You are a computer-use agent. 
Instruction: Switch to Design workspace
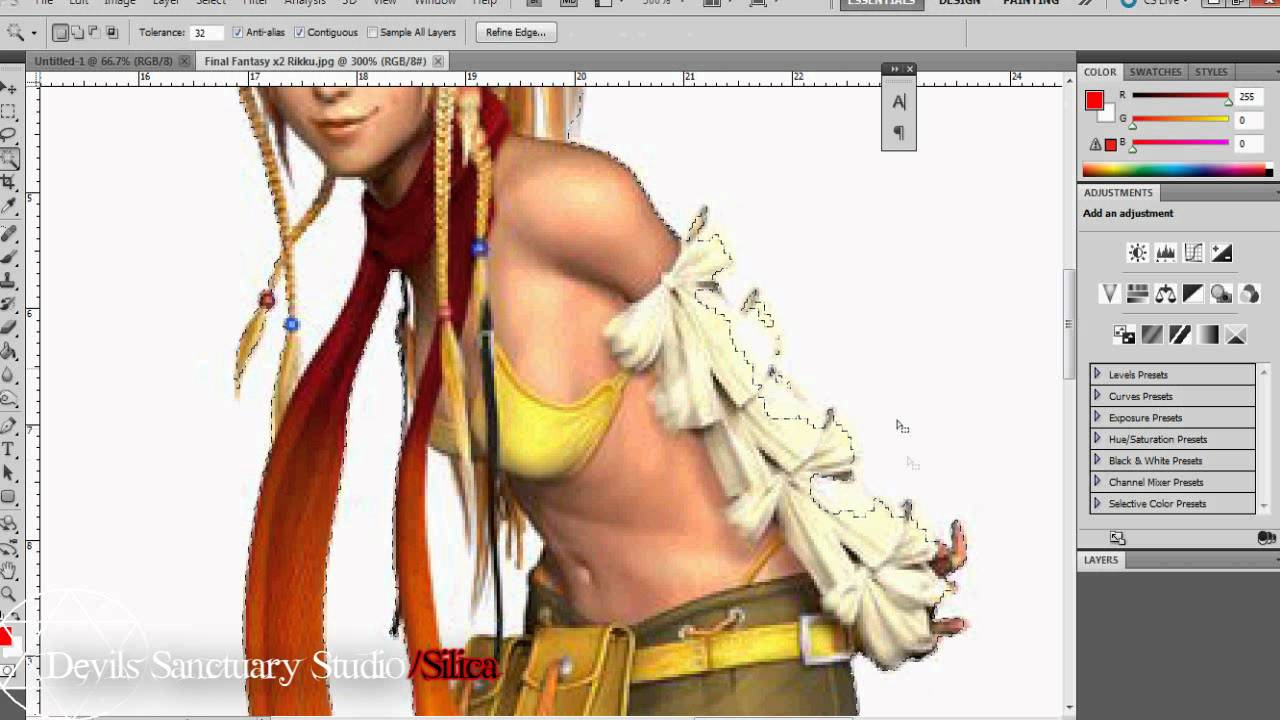(959, 3)
